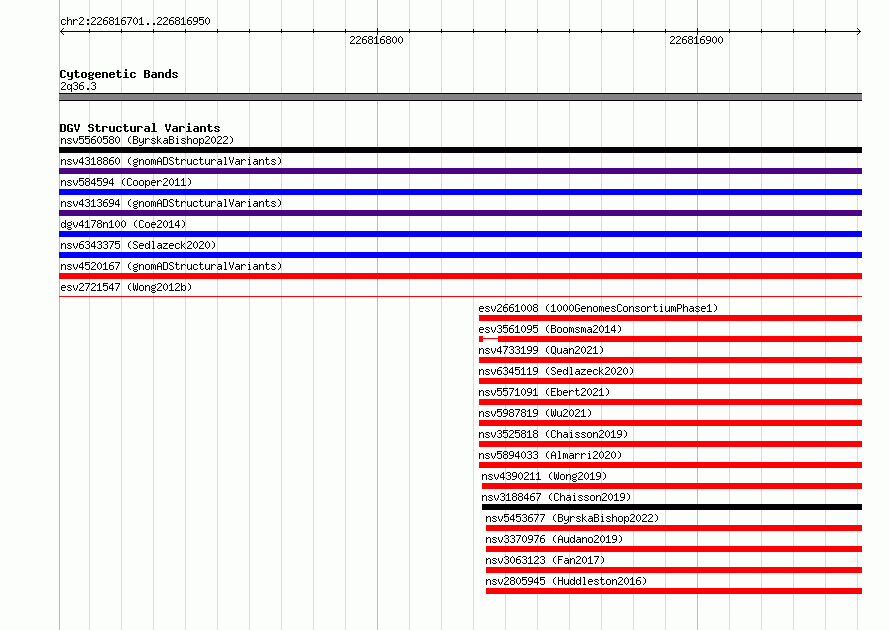
Task: Select nsv5894033 (Almarri2020) variant label
Action: click(x=550, y=455)
